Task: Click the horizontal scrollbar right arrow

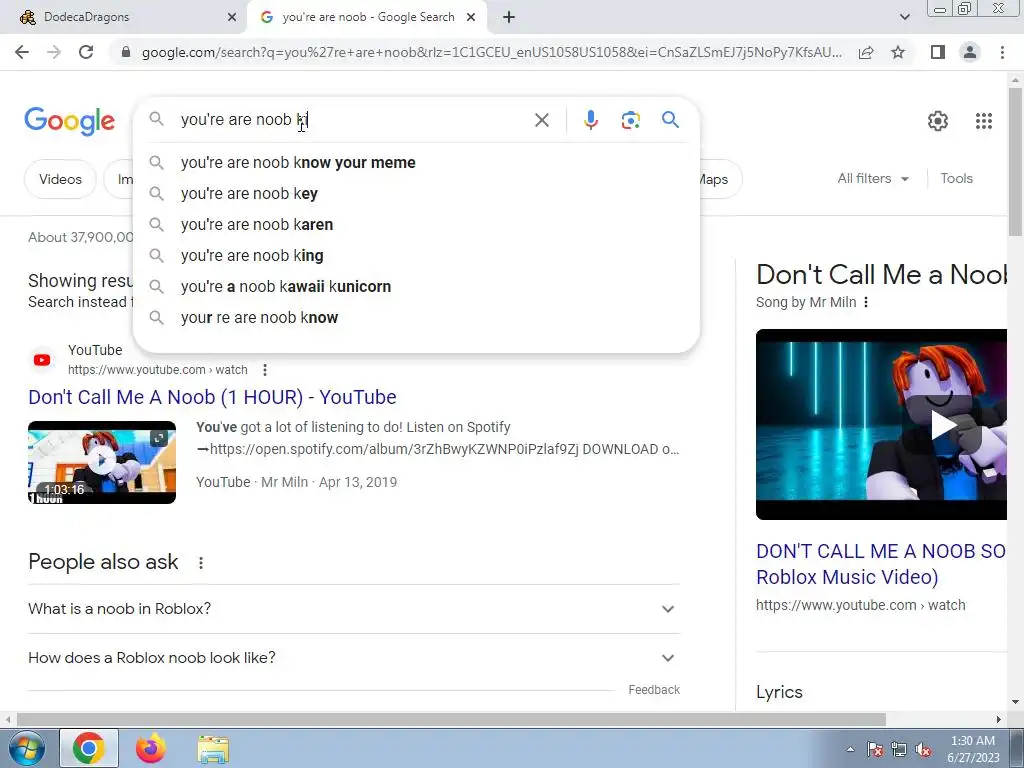Action: click(x=999, y=719)
